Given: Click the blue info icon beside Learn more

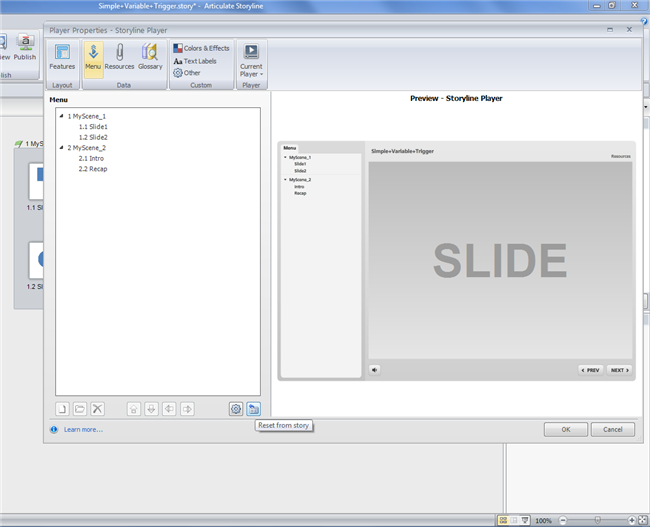Looking at the screenshot, I should click(54, 430).
